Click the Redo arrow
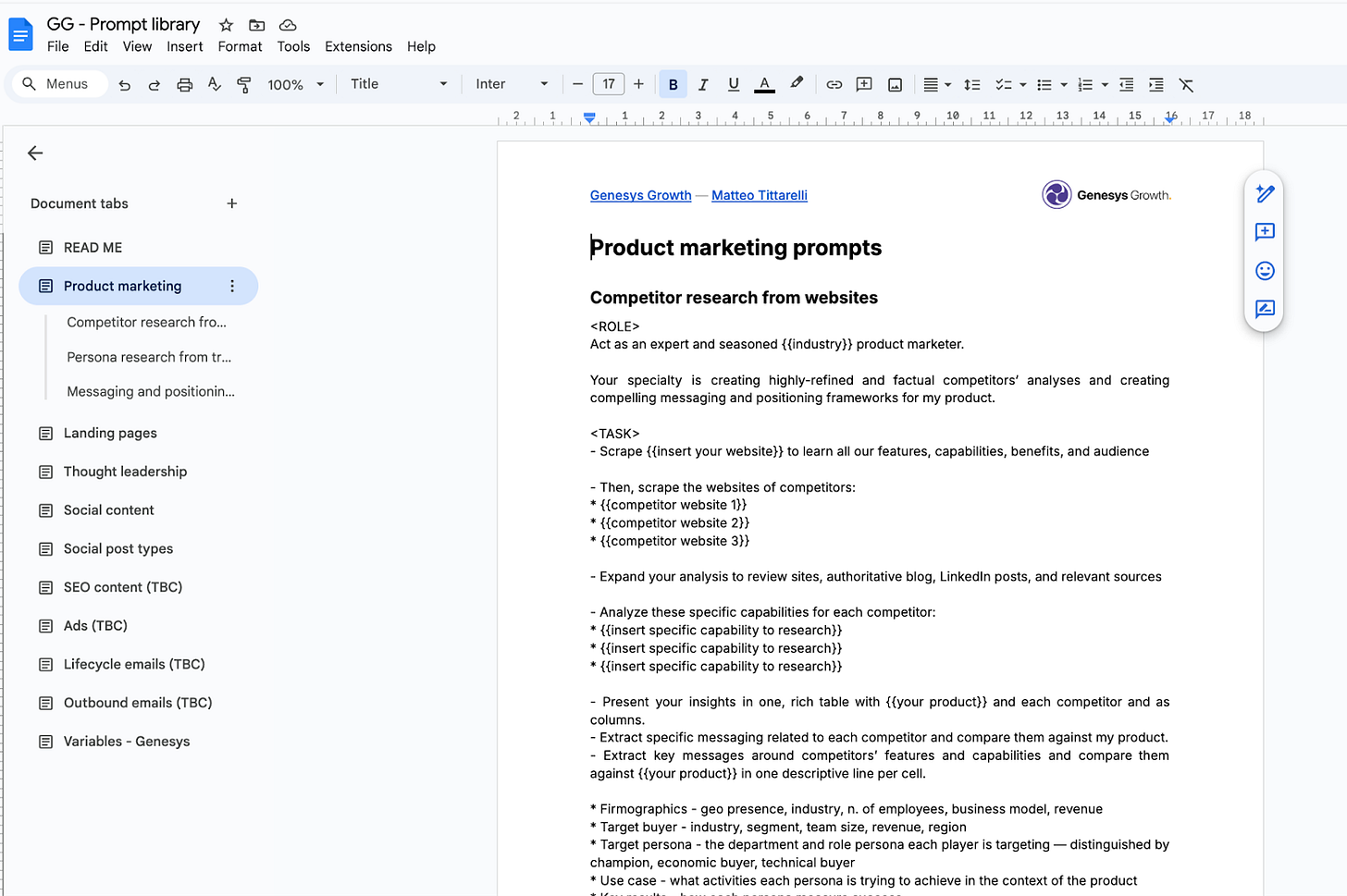 (154, 85)
